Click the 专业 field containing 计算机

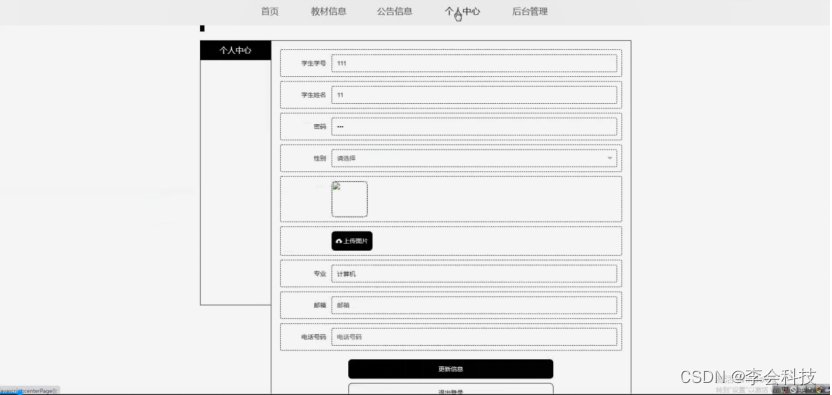[474, 274]
